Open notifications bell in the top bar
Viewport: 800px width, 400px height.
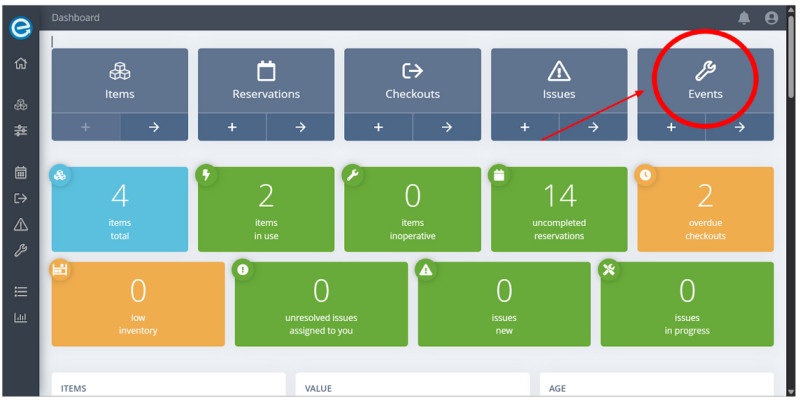coord(744,18)
